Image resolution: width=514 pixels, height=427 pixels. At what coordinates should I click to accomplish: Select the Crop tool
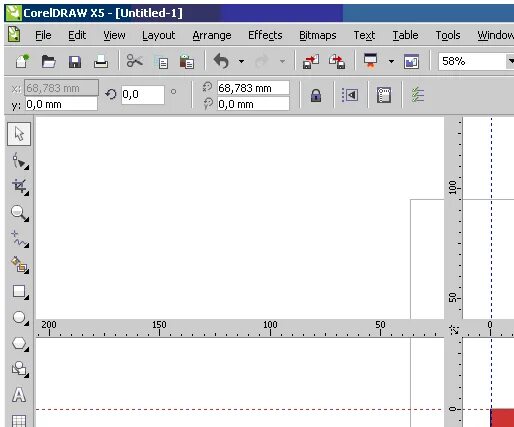point(20,187)
